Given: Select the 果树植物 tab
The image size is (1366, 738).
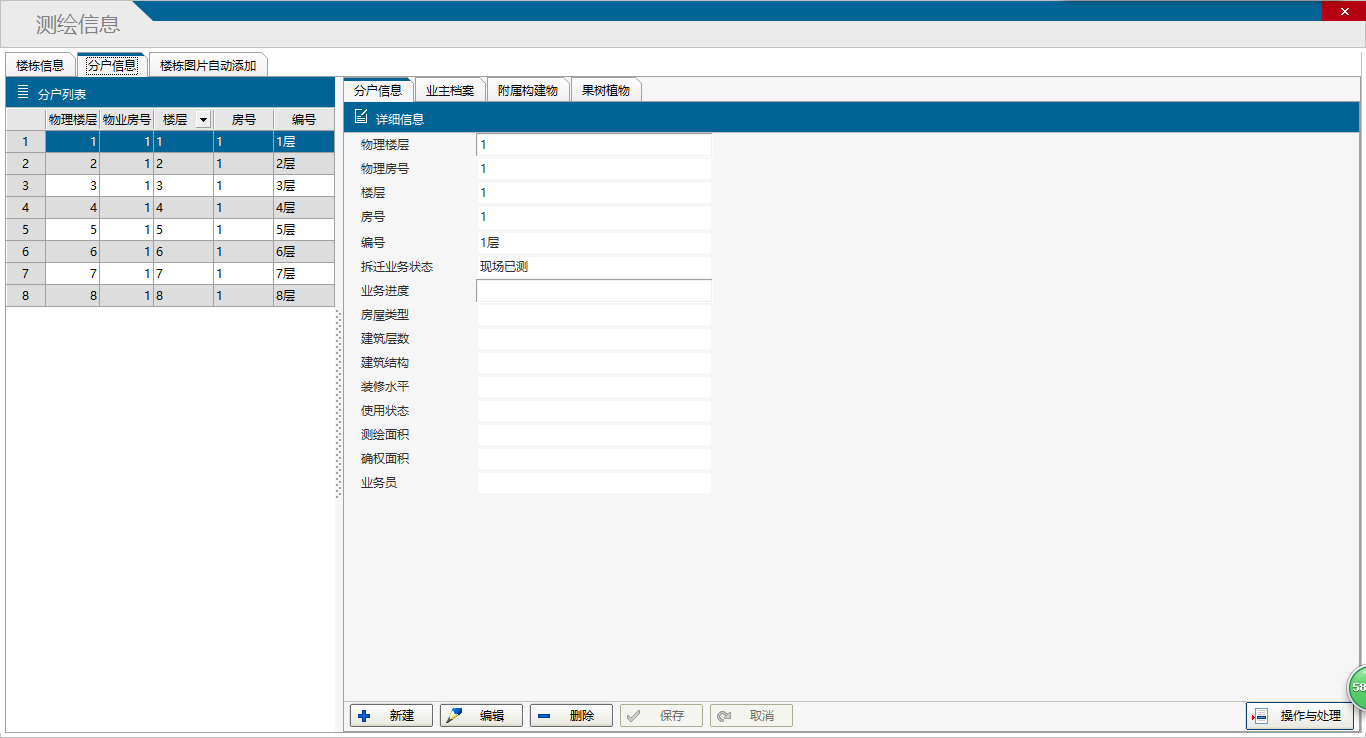Looking at the screenshot, I should point(606,90).
